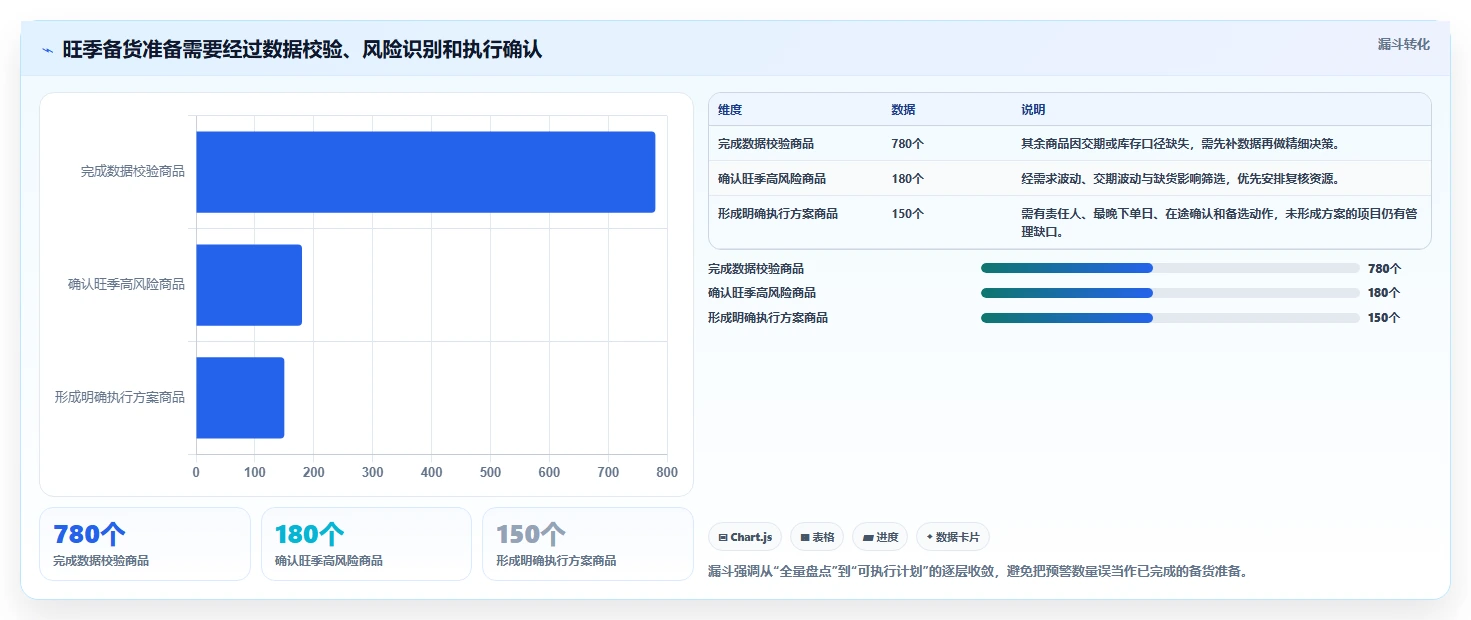The height and width of the screenshot is (620, 1471).
Task: Click the 150个 cell in the table
Action: 907,214
